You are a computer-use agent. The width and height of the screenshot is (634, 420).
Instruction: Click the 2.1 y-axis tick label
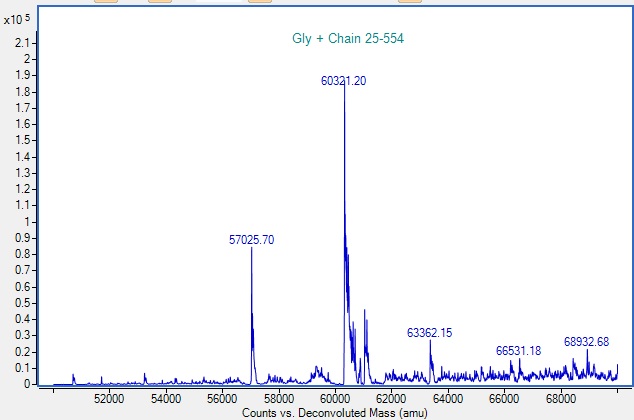tap(22, 43)
